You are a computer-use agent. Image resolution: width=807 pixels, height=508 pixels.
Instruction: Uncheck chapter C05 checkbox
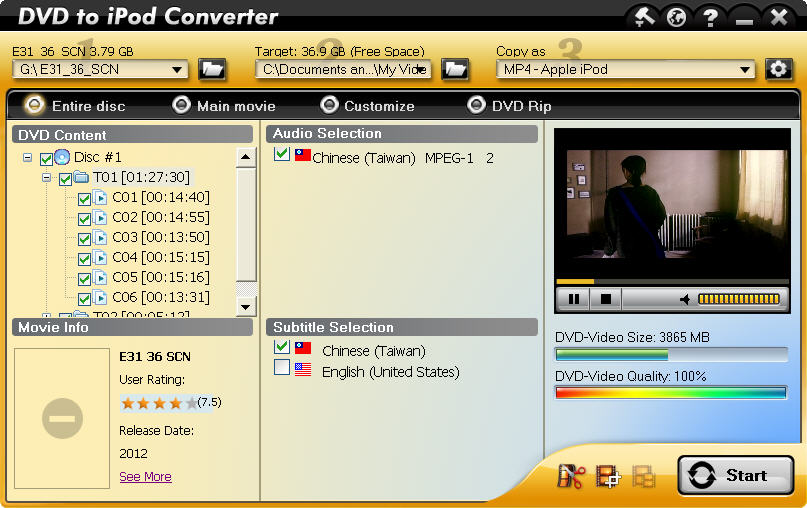pos(84,279)
